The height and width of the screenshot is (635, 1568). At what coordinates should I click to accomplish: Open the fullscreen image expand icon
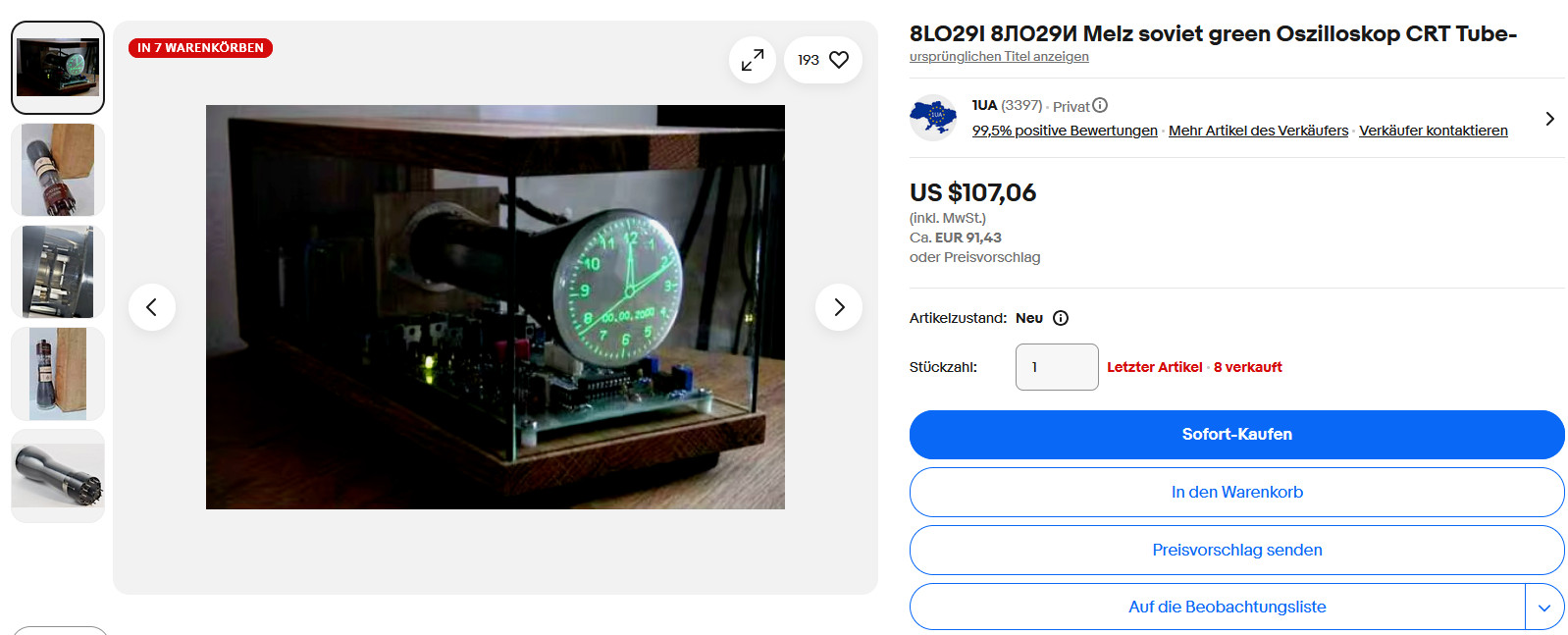(x=753, y=60)
